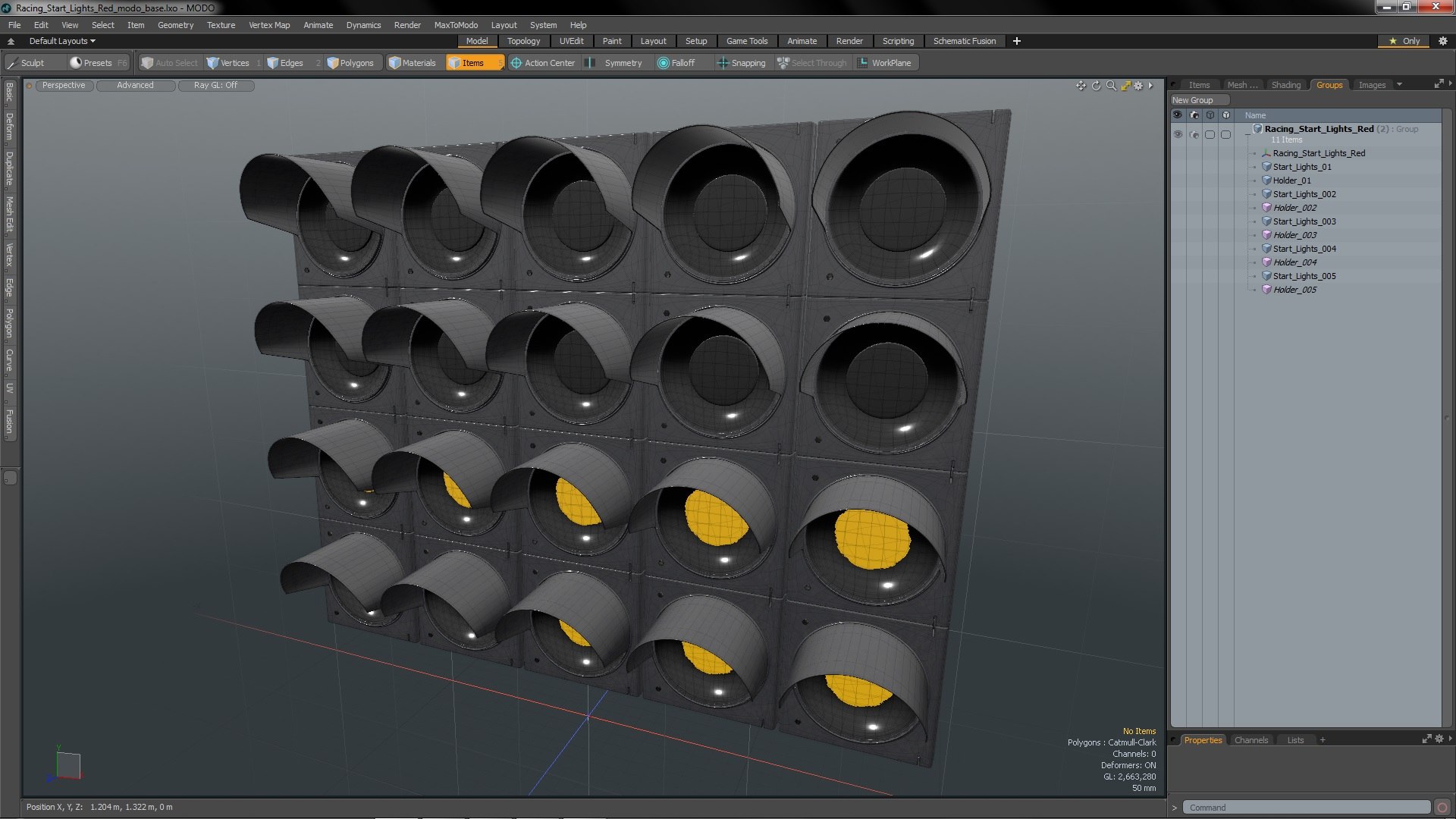
Task: Open viewport settings gear icon
Action: coord(1138,86)
